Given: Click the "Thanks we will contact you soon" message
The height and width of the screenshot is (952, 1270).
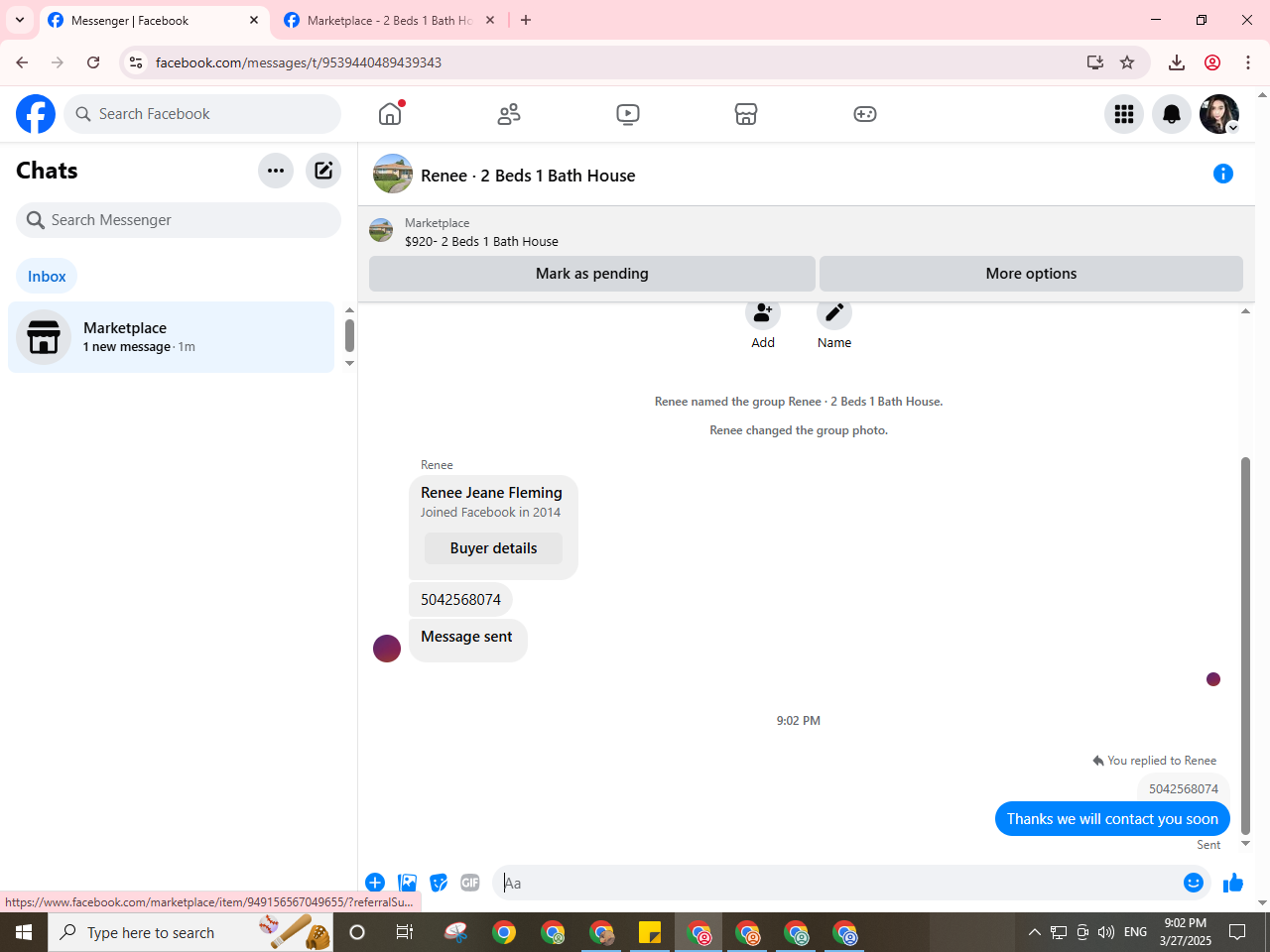Looking at the screenshot, I should click(x=1112, y=819).
